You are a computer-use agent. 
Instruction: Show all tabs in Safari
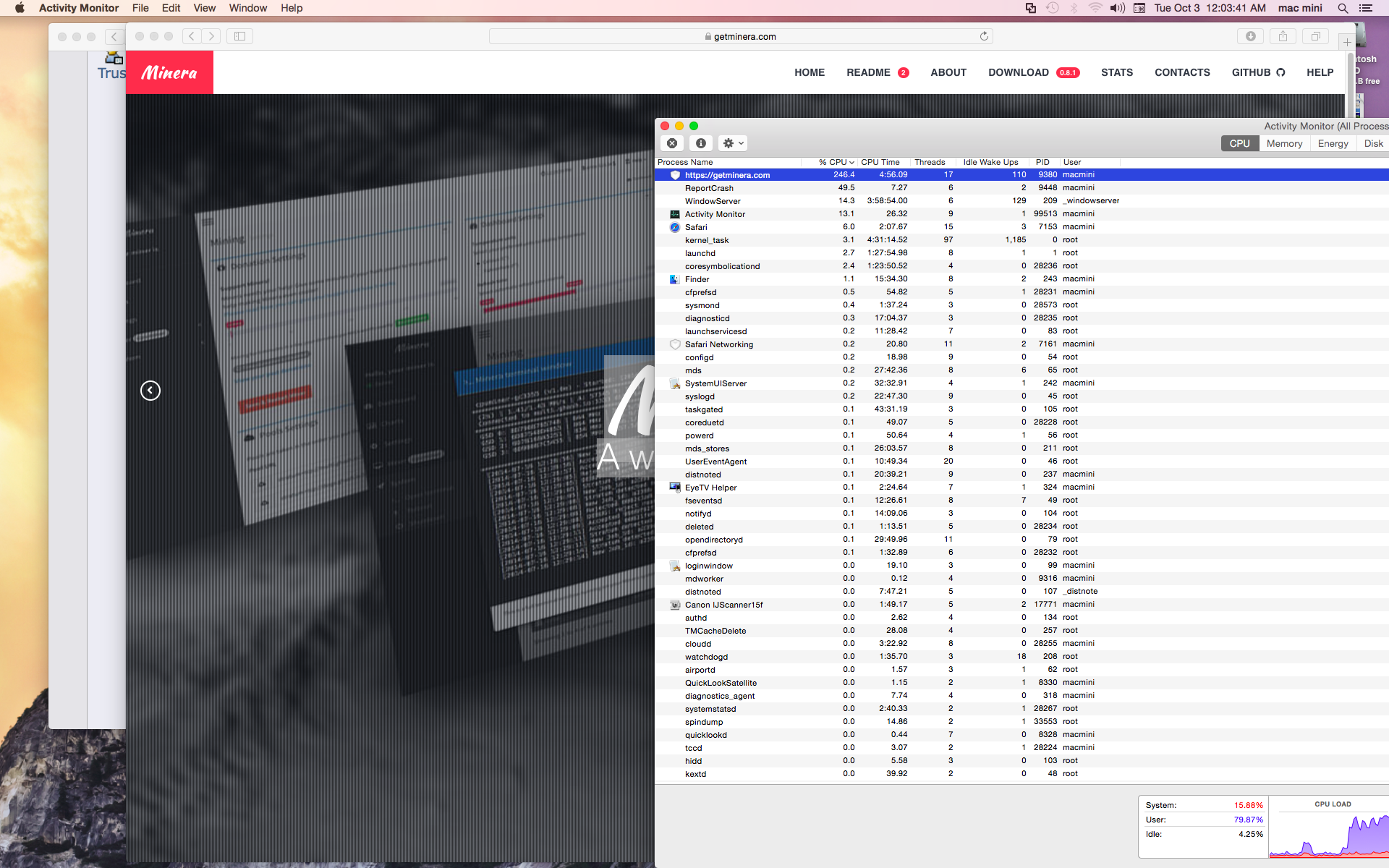coord(1315,36)
